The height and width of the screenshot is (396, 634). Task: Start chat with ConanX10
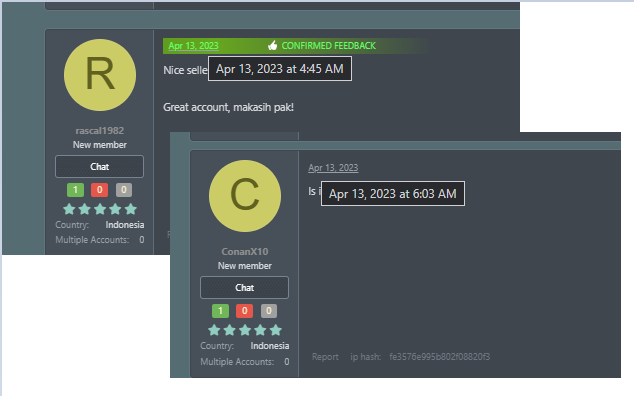pos(244,288)
